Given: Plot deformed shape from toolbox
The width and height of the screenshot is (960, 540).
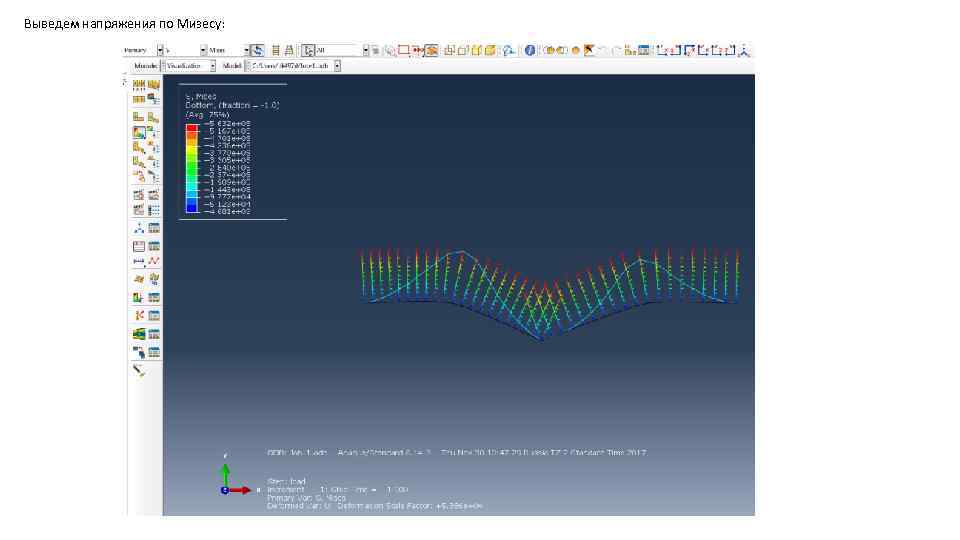Looking at the screenshot, I should click(153, 117).
